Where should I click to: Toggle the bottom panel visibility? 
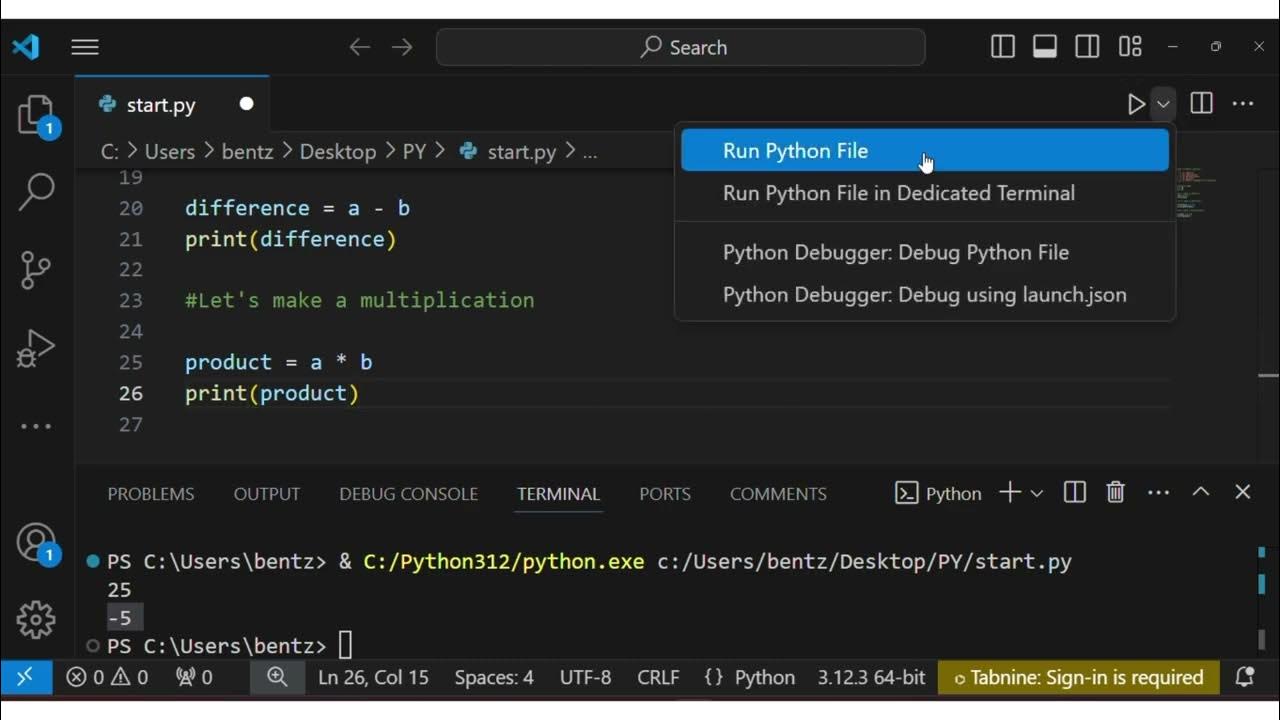[1045, 46]
